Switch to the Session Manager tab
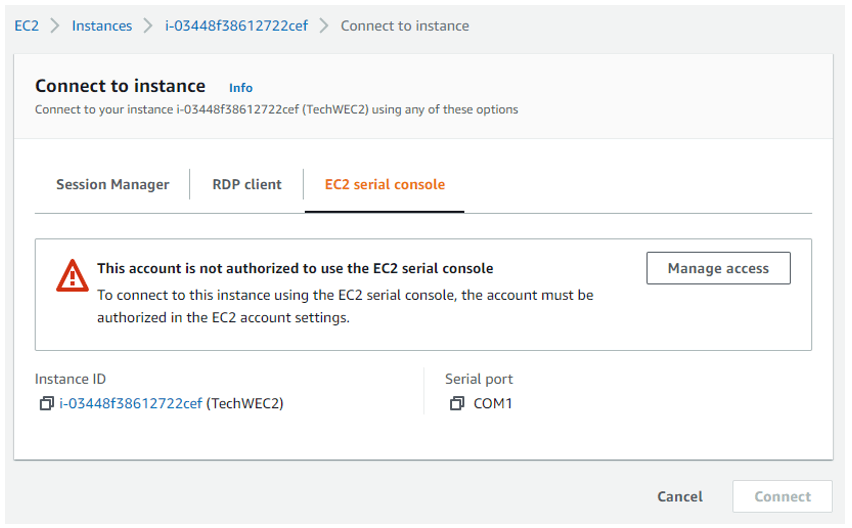 [x=112, y=185]
